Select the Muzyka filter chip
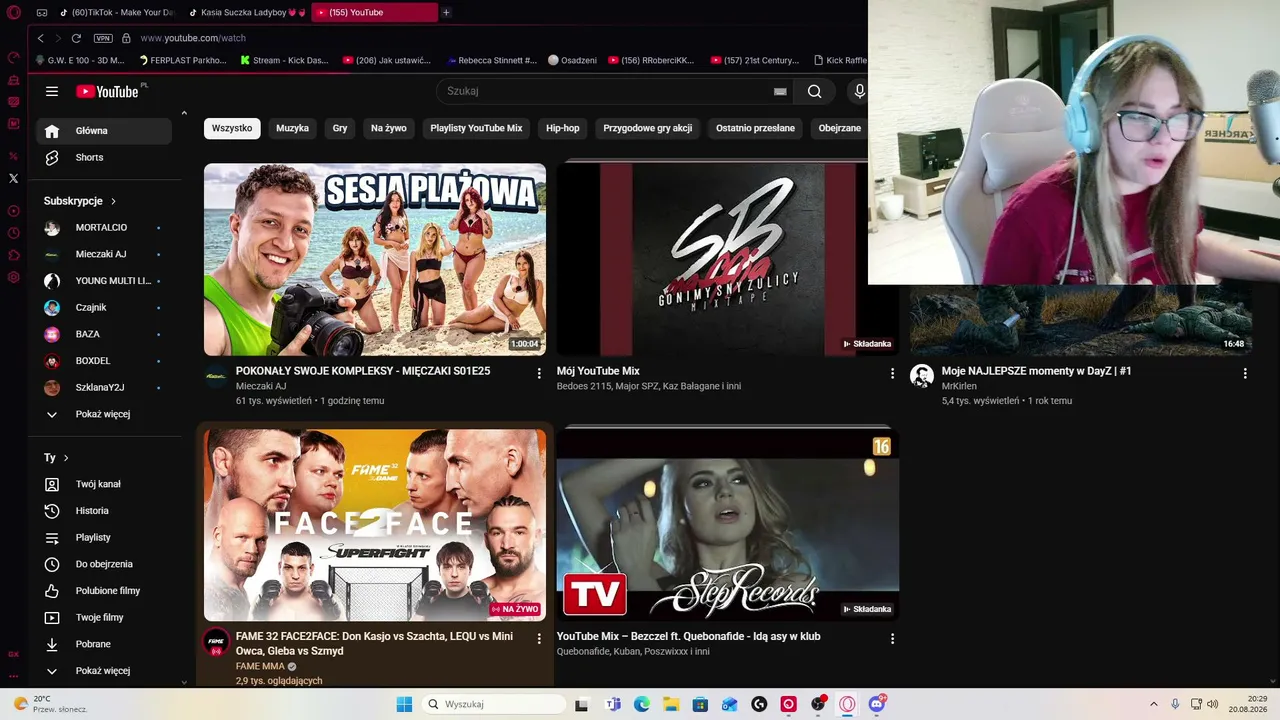The image size is (1280, 720). tap(292, 128)
